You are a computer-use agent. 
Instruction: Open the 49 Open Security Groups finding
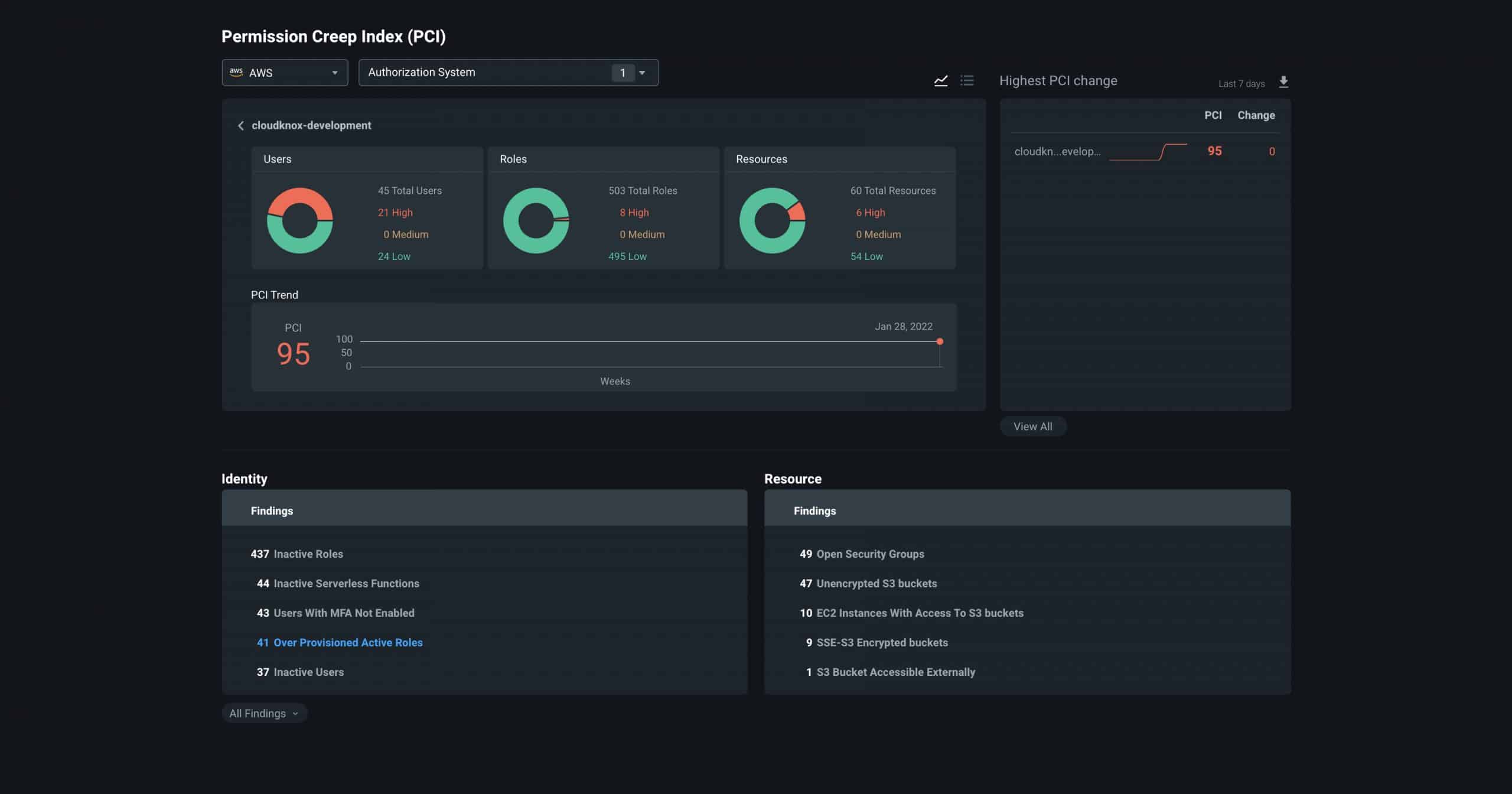pos(862,554)
